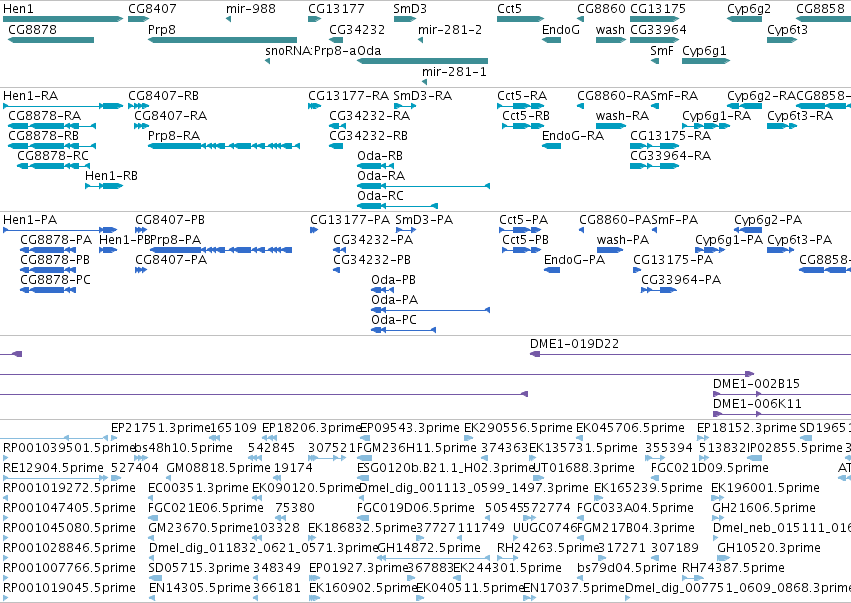Click the Cct5-PA protein label
Screen dimensions: 851x603
coord(524,220)
